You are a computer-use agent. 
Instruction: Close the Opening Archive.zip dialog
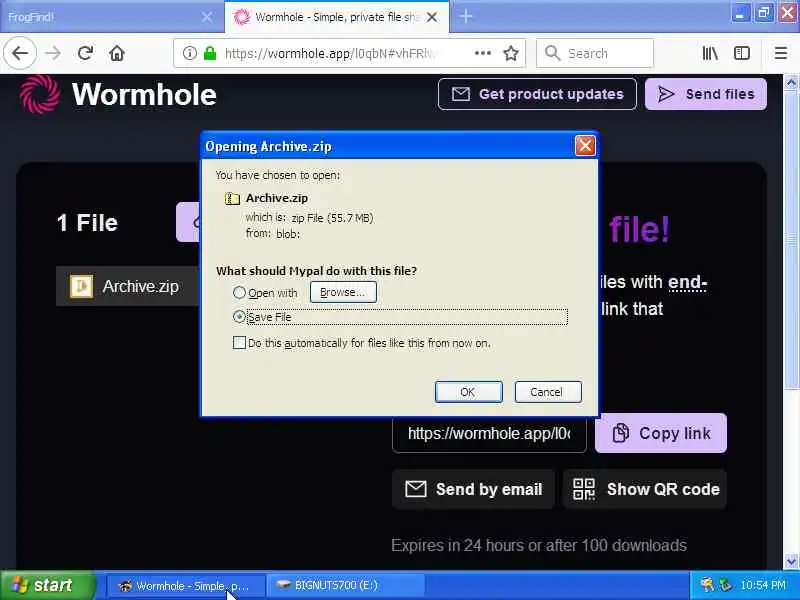585,146
